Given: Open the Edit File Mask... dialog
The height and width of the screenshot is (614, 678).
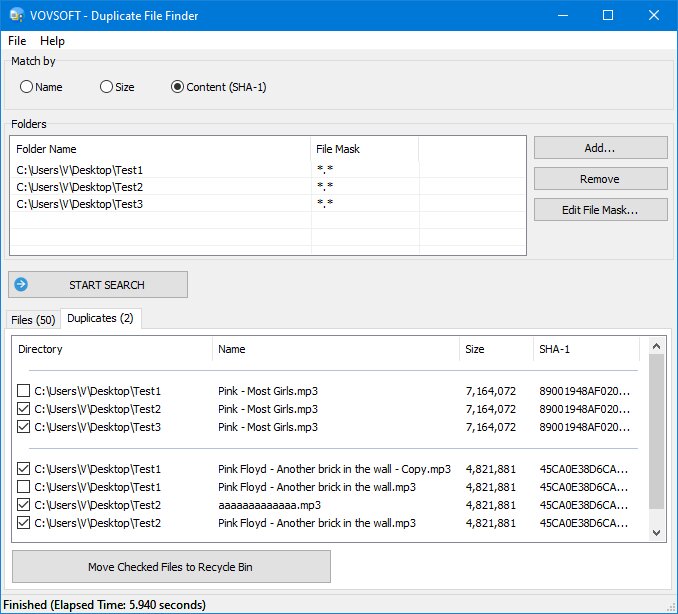Looking at the screenshot, I should [x=600, y=210].
